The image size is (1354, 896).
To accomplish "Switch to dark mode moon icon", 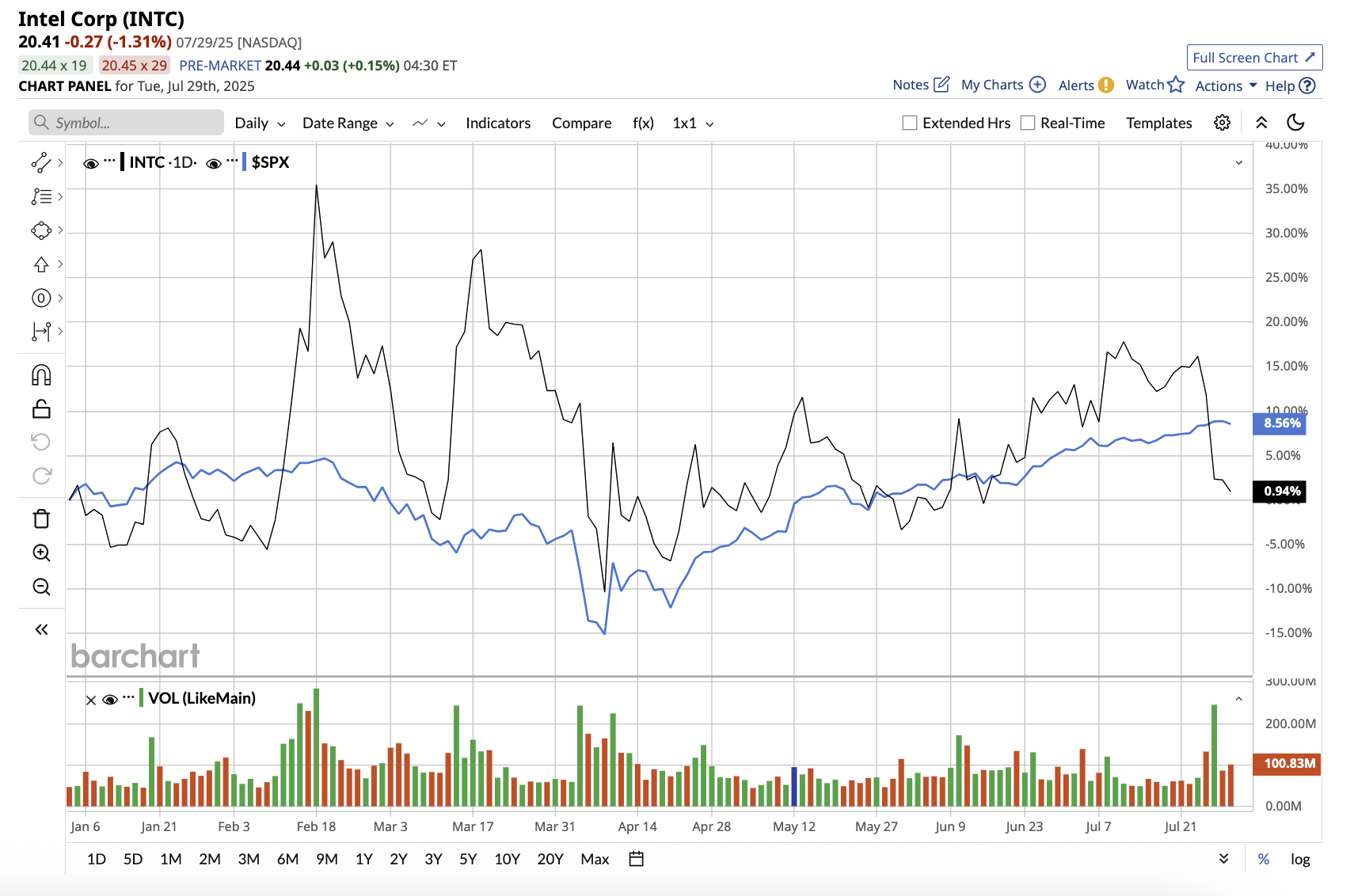I will pos(1296,123).
